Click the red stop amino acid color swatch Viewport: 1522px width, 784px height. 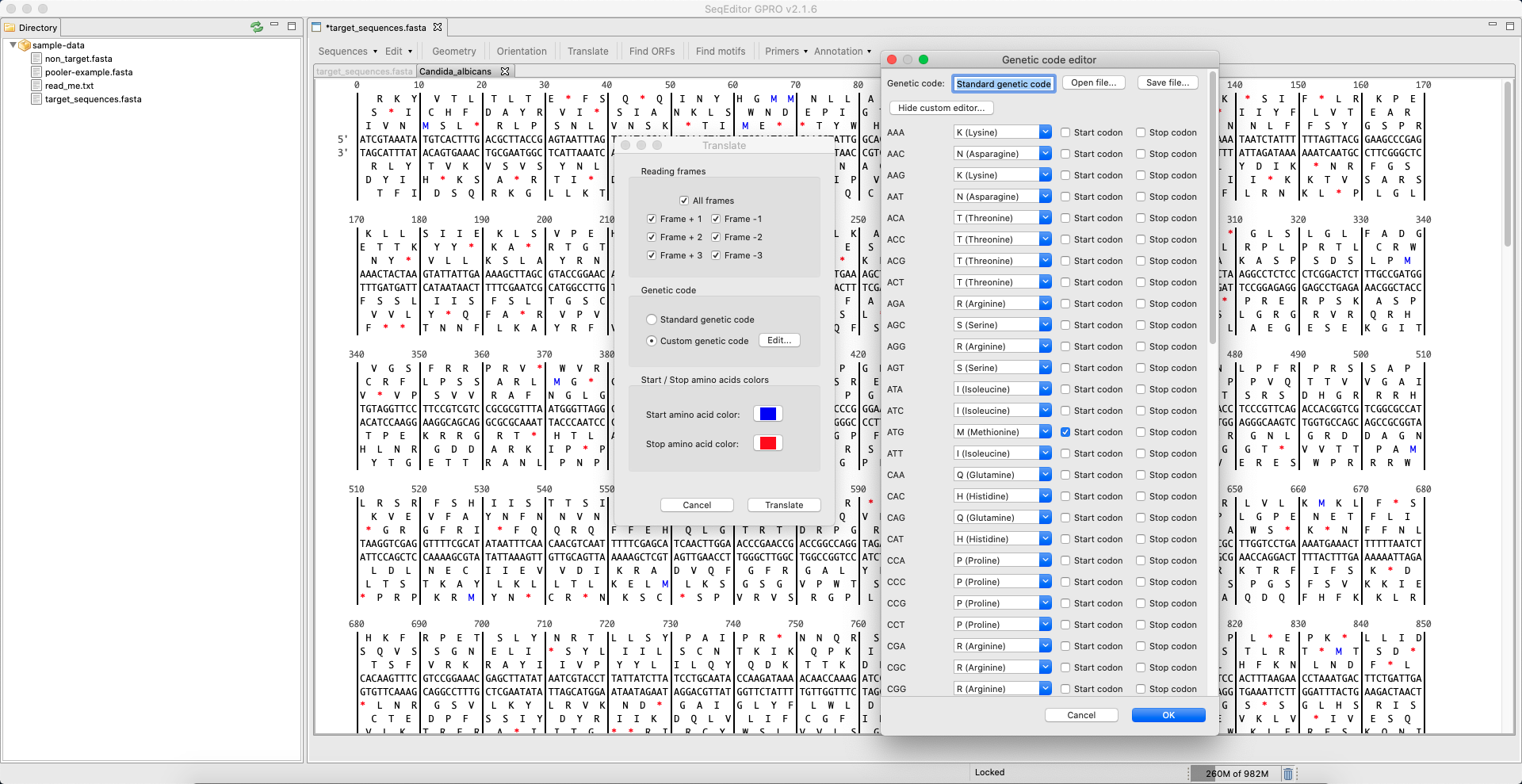(767, 443)
